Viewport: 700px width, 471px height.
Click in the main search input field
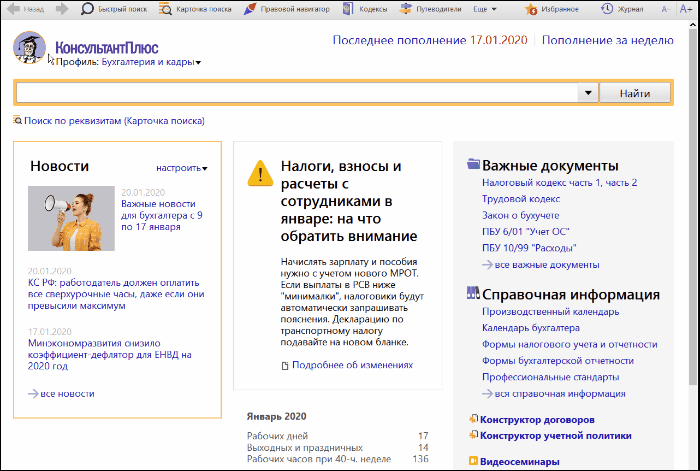[297, 93]
